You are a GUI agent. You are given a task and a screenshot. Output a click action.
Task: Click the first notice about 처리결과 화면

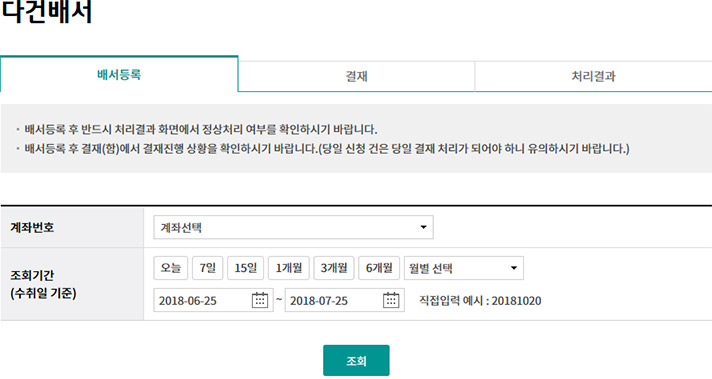[200, 129]
